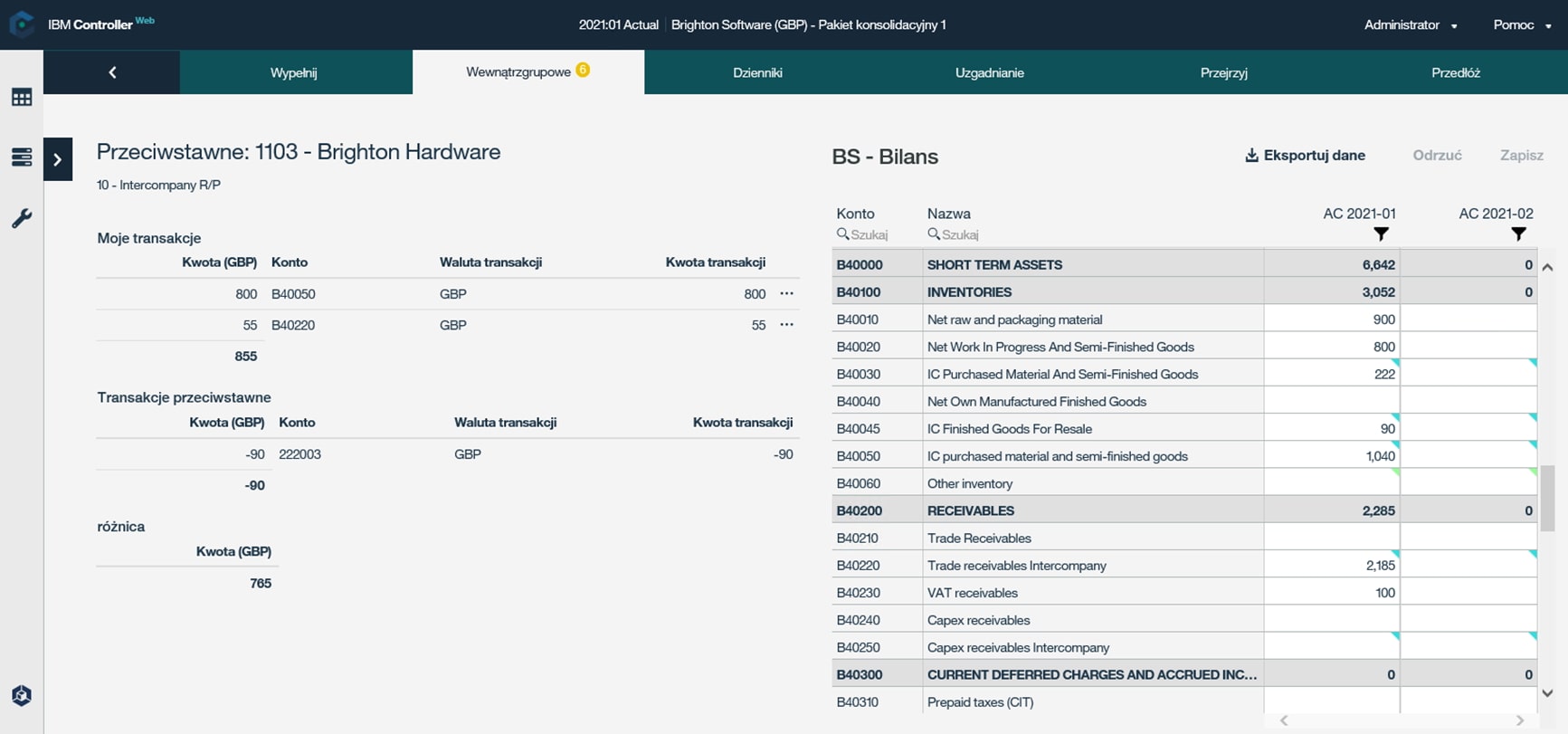
Task: Open options for the B40220 transaction row
Action: coord(786,325)
